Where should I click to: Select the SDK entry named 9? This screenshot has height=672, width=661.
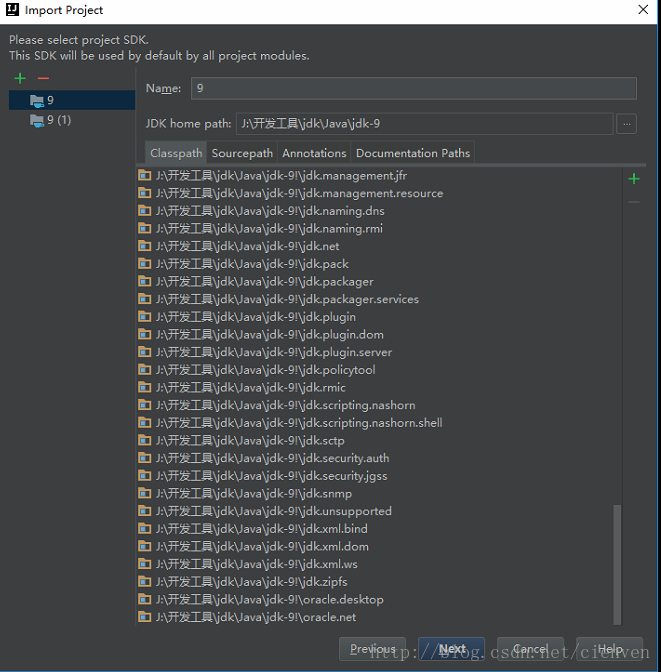tap(72, 100)
